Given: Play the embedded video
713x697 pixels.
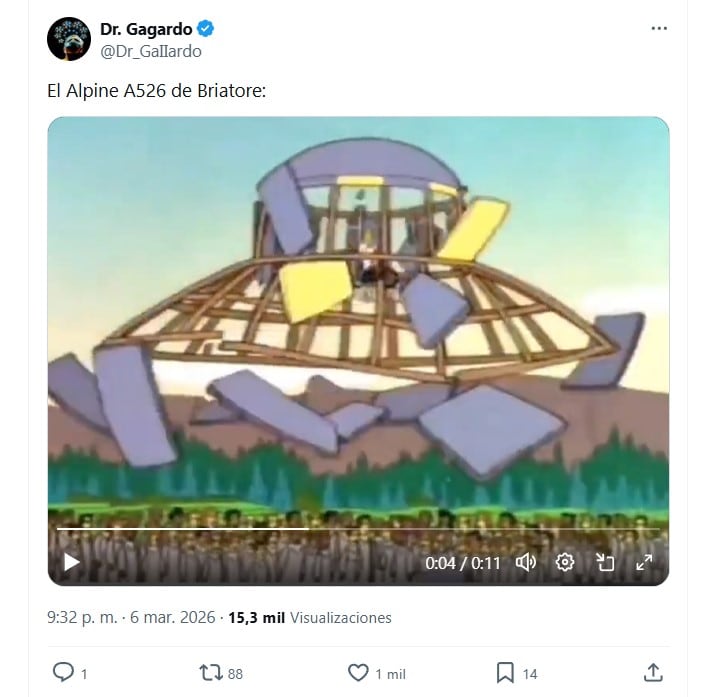Looking at the screenshot, I should coord(71,562).
